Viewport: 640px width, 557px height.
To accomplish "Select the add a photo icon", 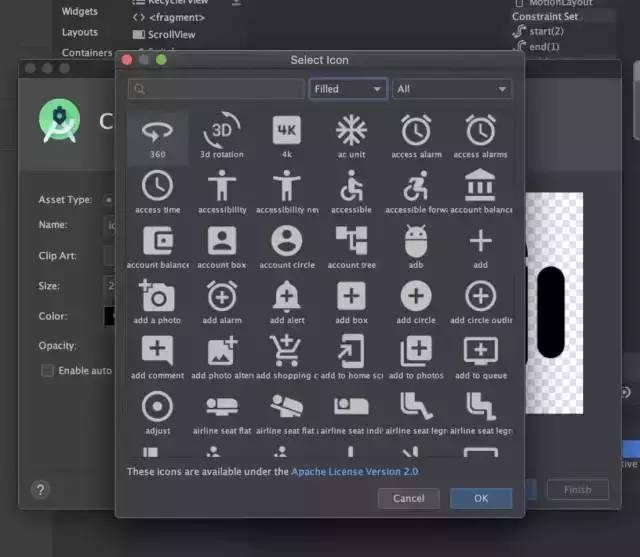I will (x=158, y=303).
